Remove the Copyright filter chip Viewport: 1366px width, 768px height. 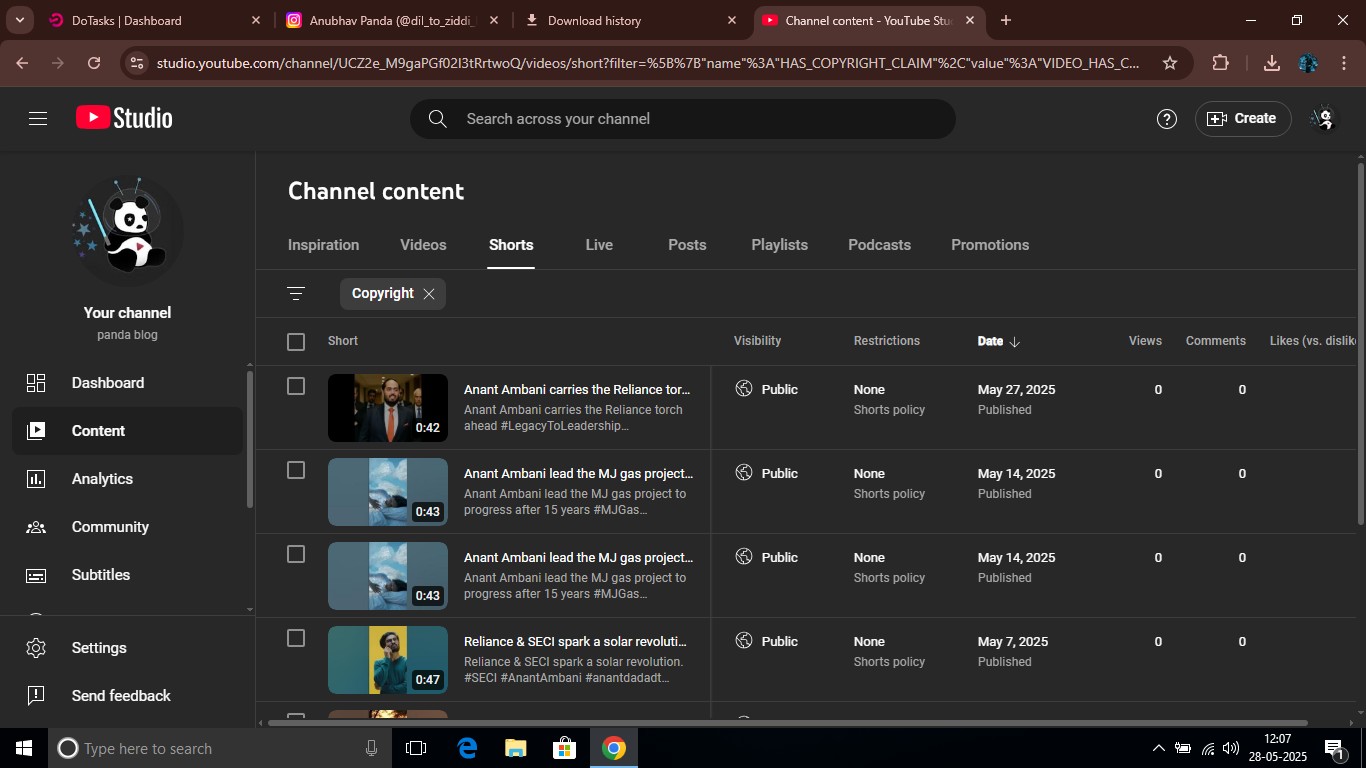(x=429, y=294)
